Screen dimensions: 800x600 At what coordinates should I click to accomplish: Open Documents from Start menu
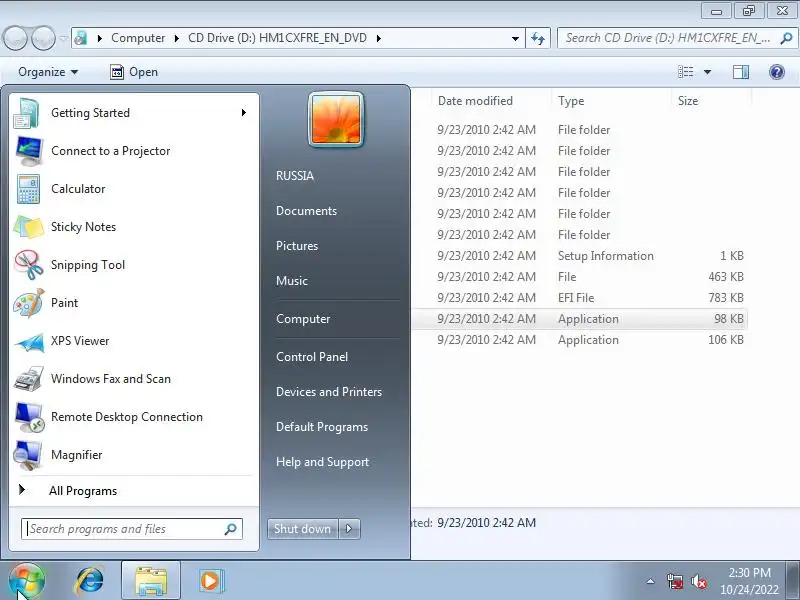307,211
